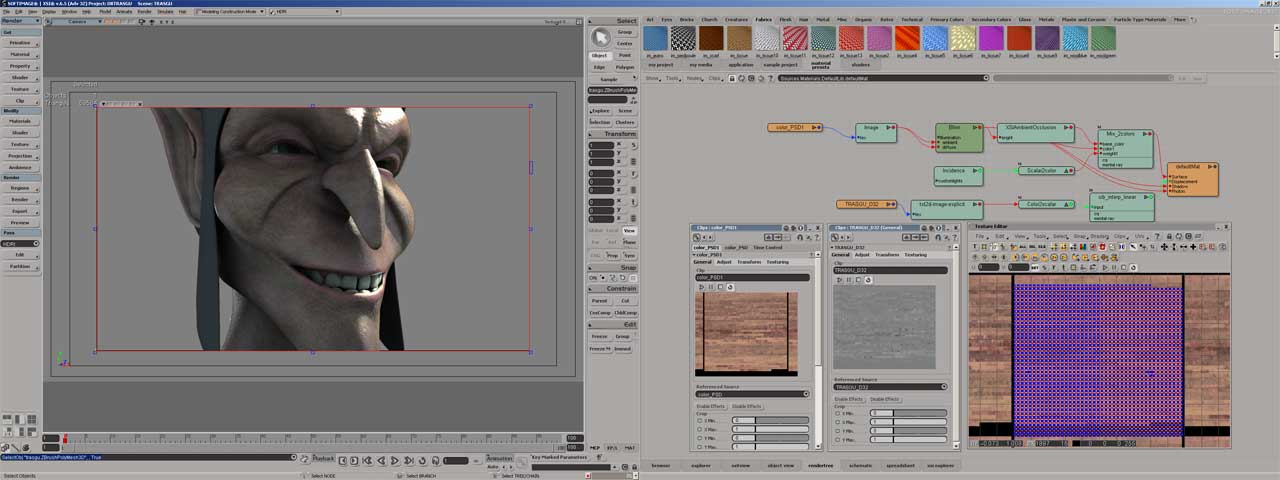This screenshot has height=480, width=1280.
Task: Choose the m_tissue11 red fabric preset
Action: (x=795, y=38)
